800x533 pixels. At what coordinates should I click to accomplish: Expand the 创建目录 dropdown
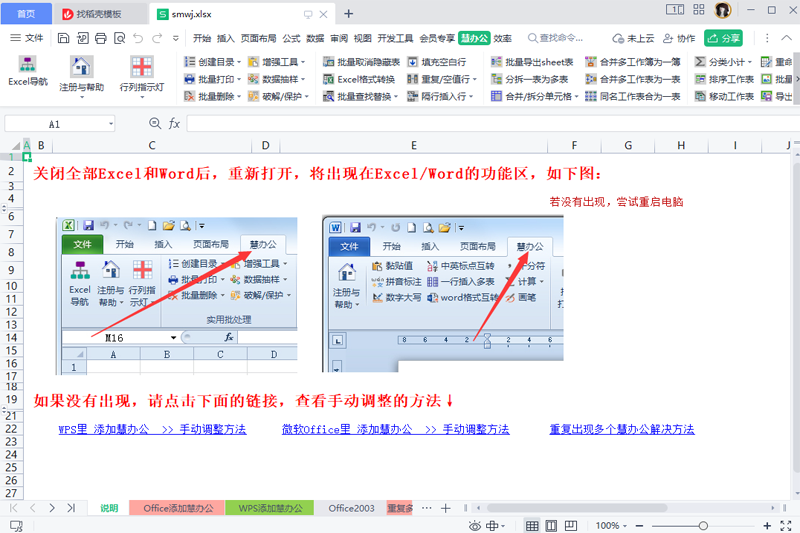click(x=214, y=61)
